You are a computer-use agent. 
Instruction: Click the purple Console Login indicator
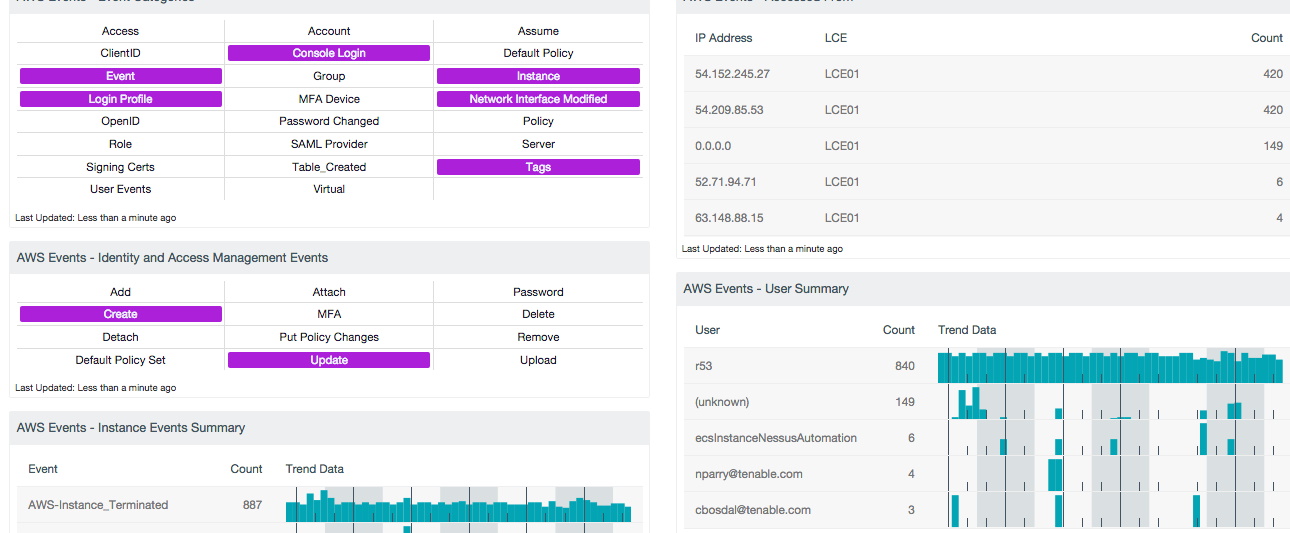pyautogui.click(x=329, y=53)
